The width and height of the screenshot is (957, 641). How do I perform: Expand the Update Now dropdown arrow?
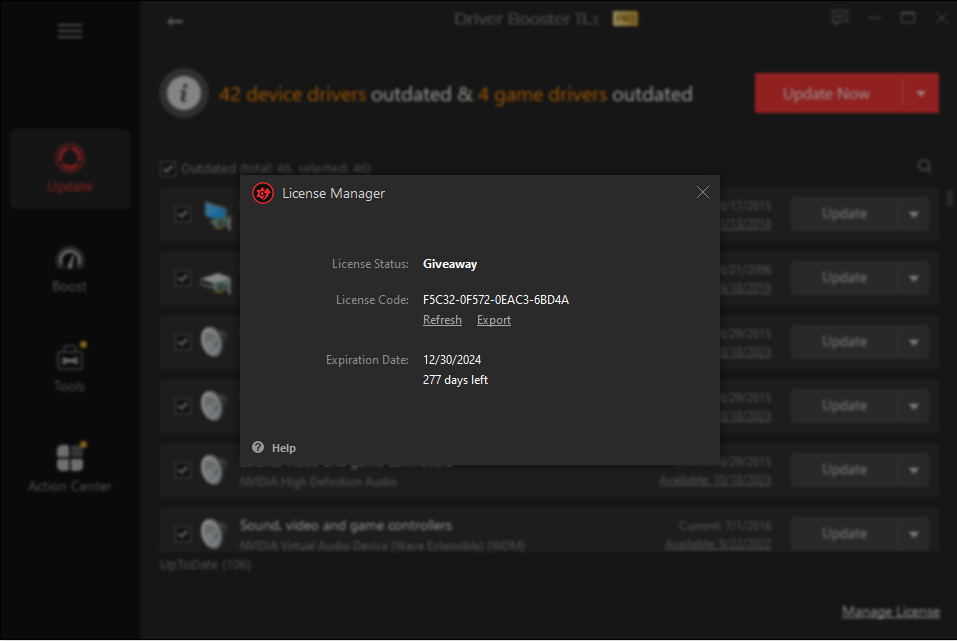coord(919,92)
